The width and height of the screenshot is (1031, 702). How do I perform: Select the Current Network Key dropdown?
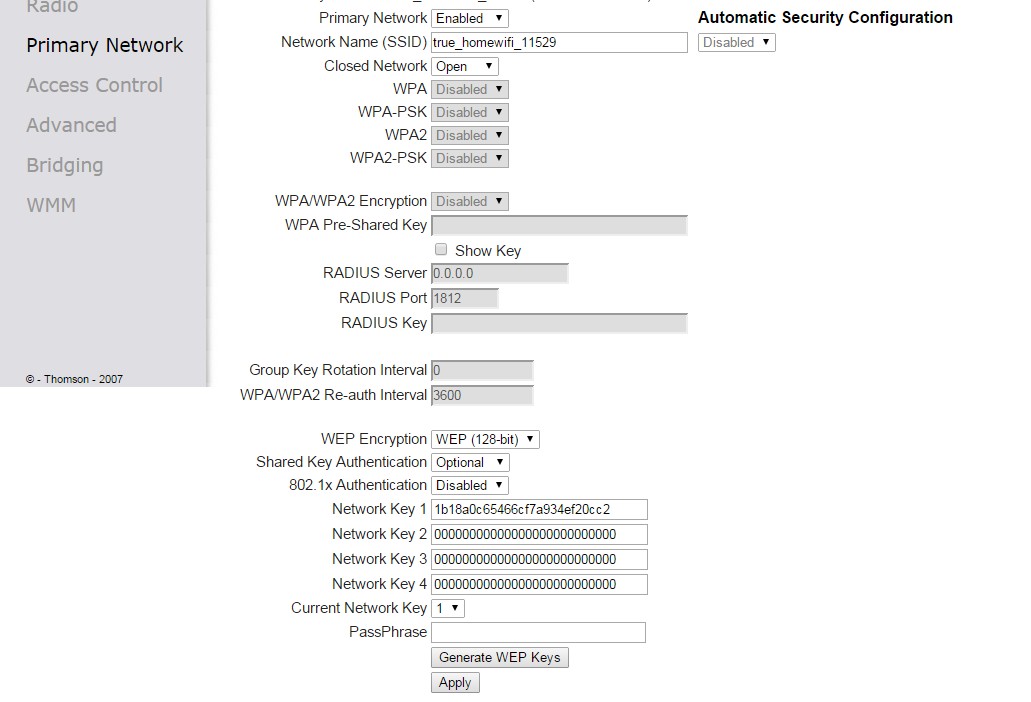[x=448, y=608]
